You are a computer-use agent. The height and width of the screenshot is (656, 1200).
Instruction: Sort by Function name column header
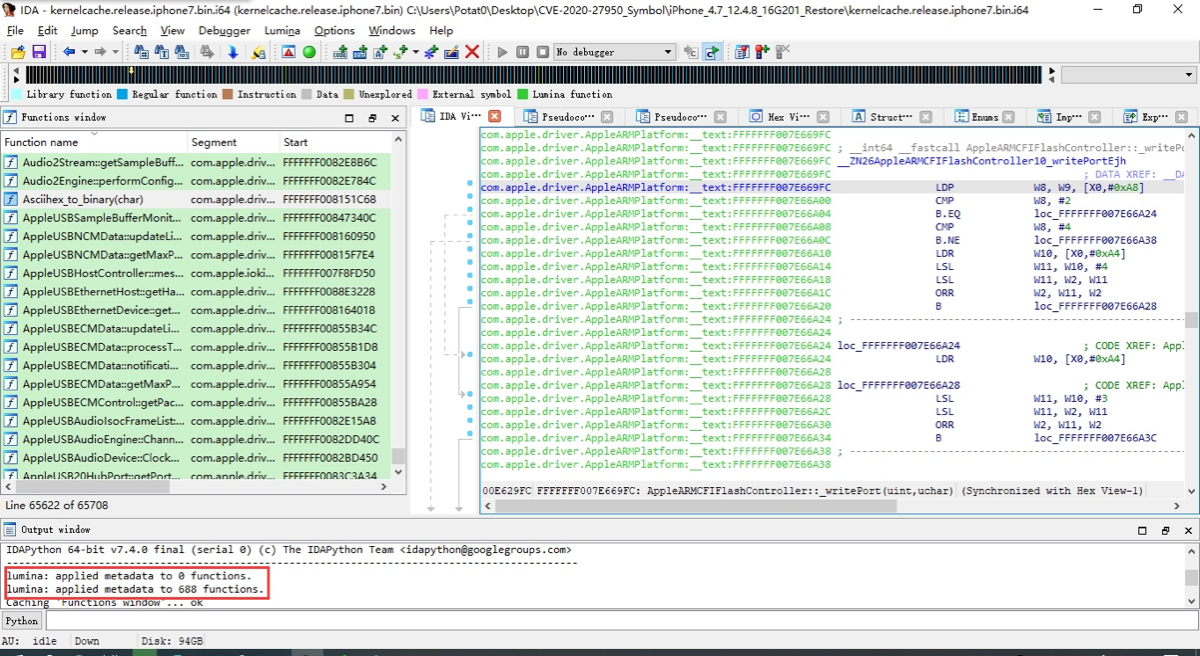click(x=94, y=142)
